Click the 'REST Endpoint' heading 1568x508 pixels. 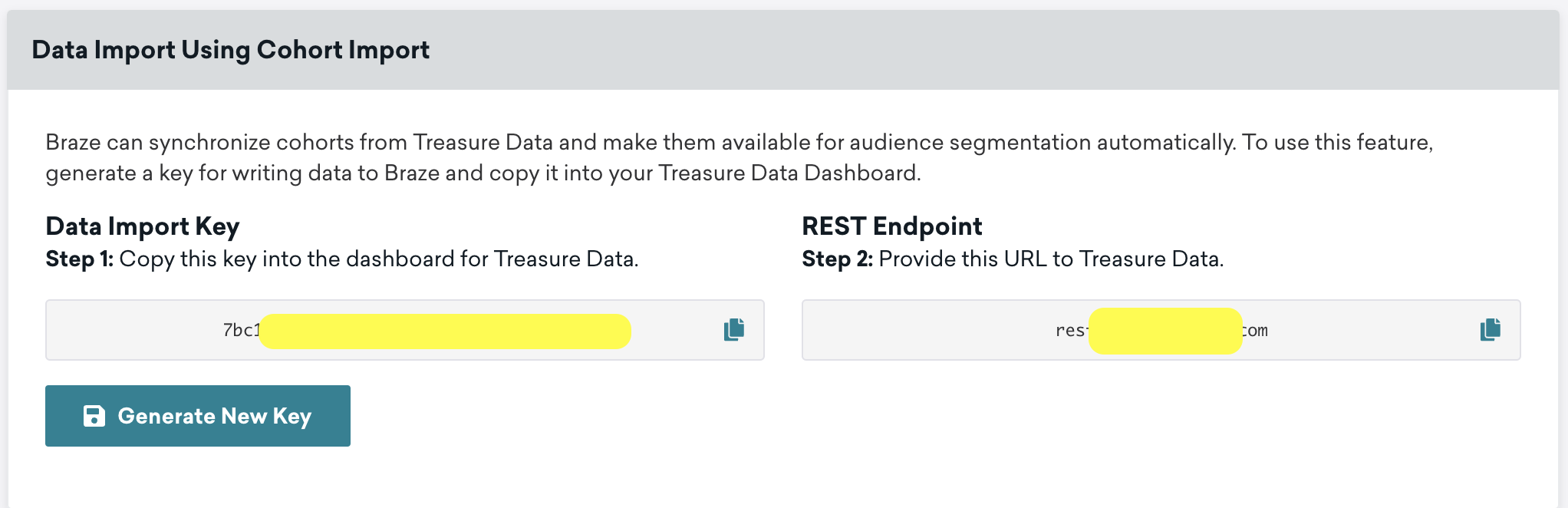891,226
